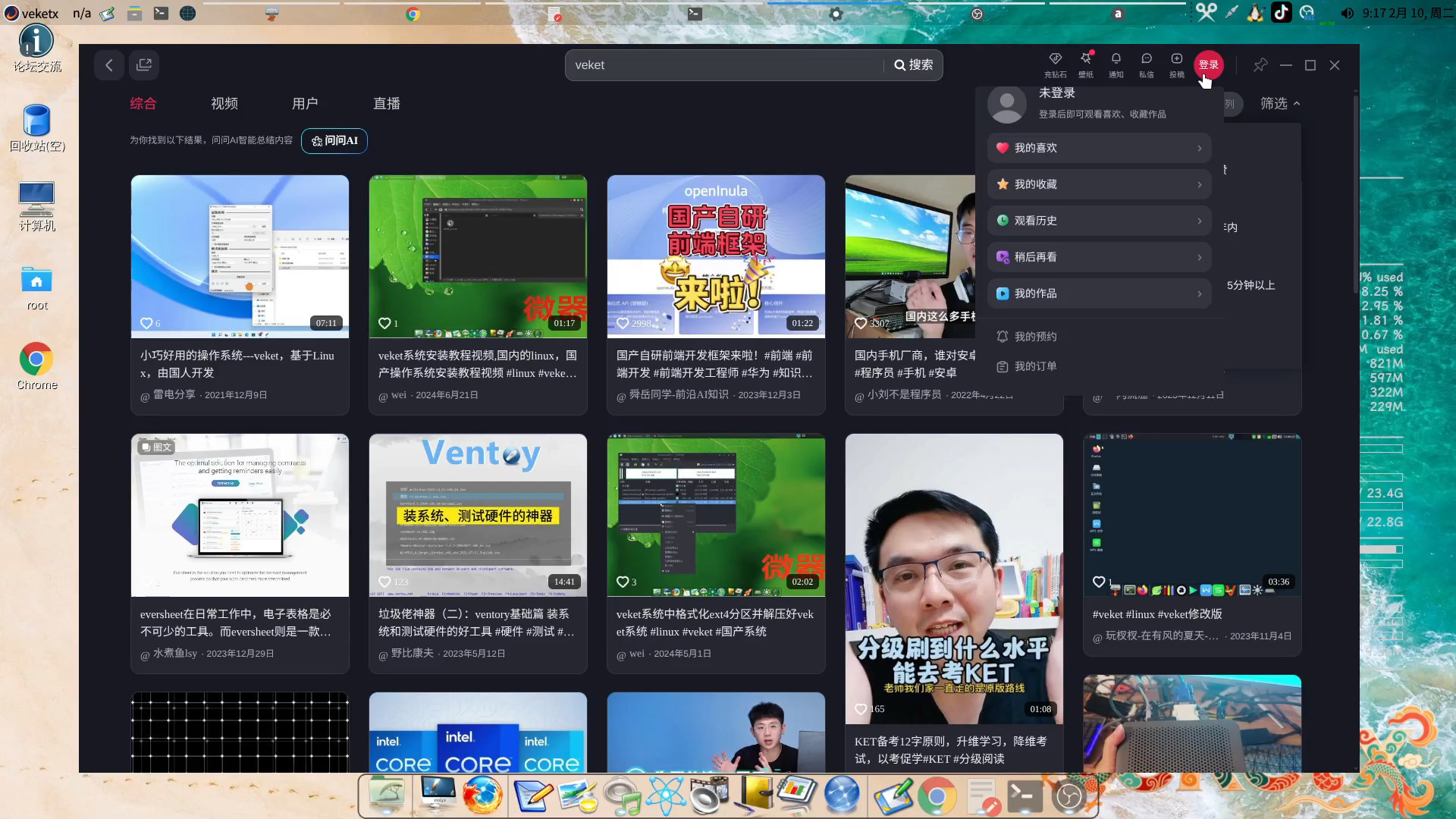Open the 充钻石 diamond recharge icon

[1055, 65]
